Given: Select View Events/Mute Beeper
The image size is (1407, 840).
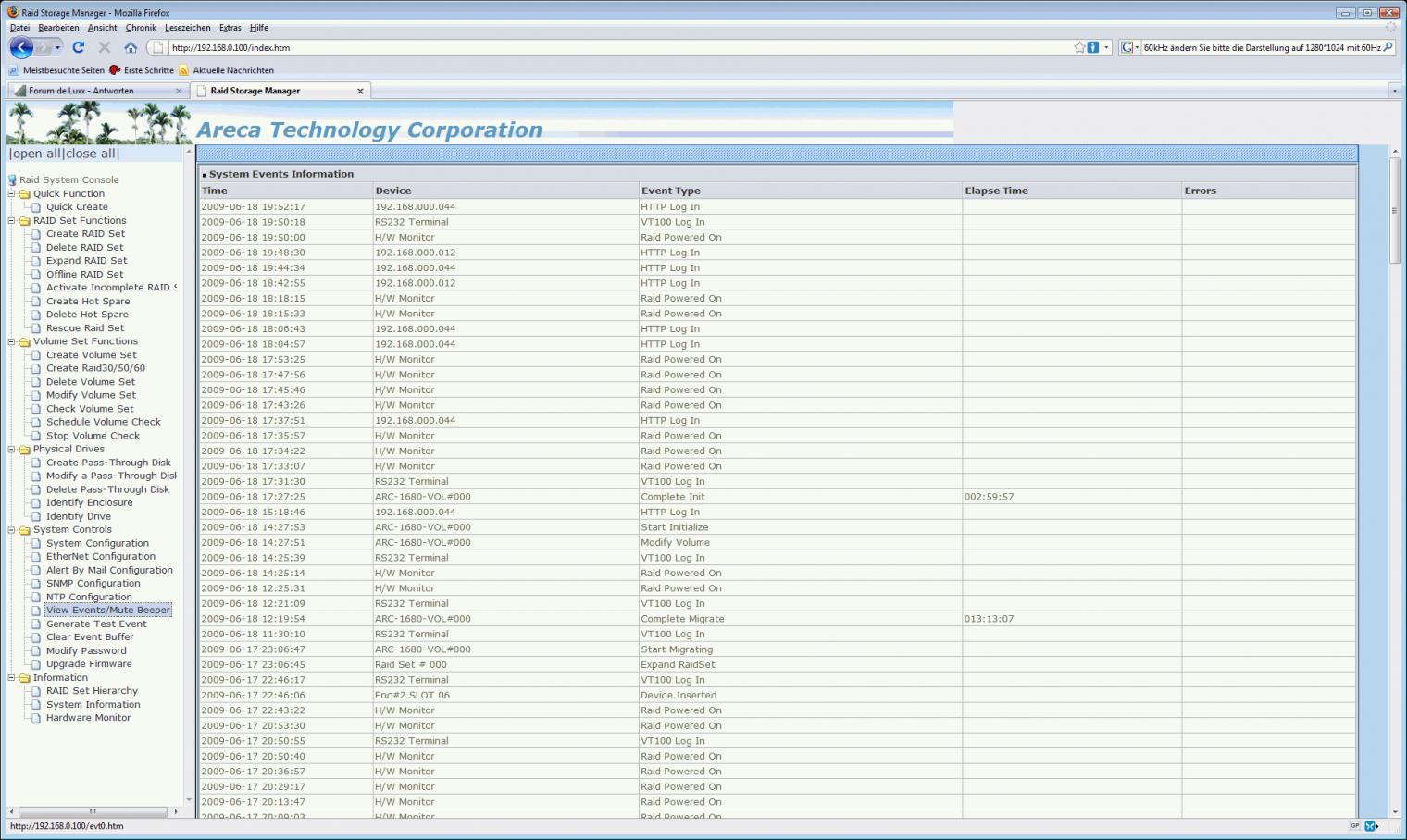Looking at the screenshot, I should (108, 610).
